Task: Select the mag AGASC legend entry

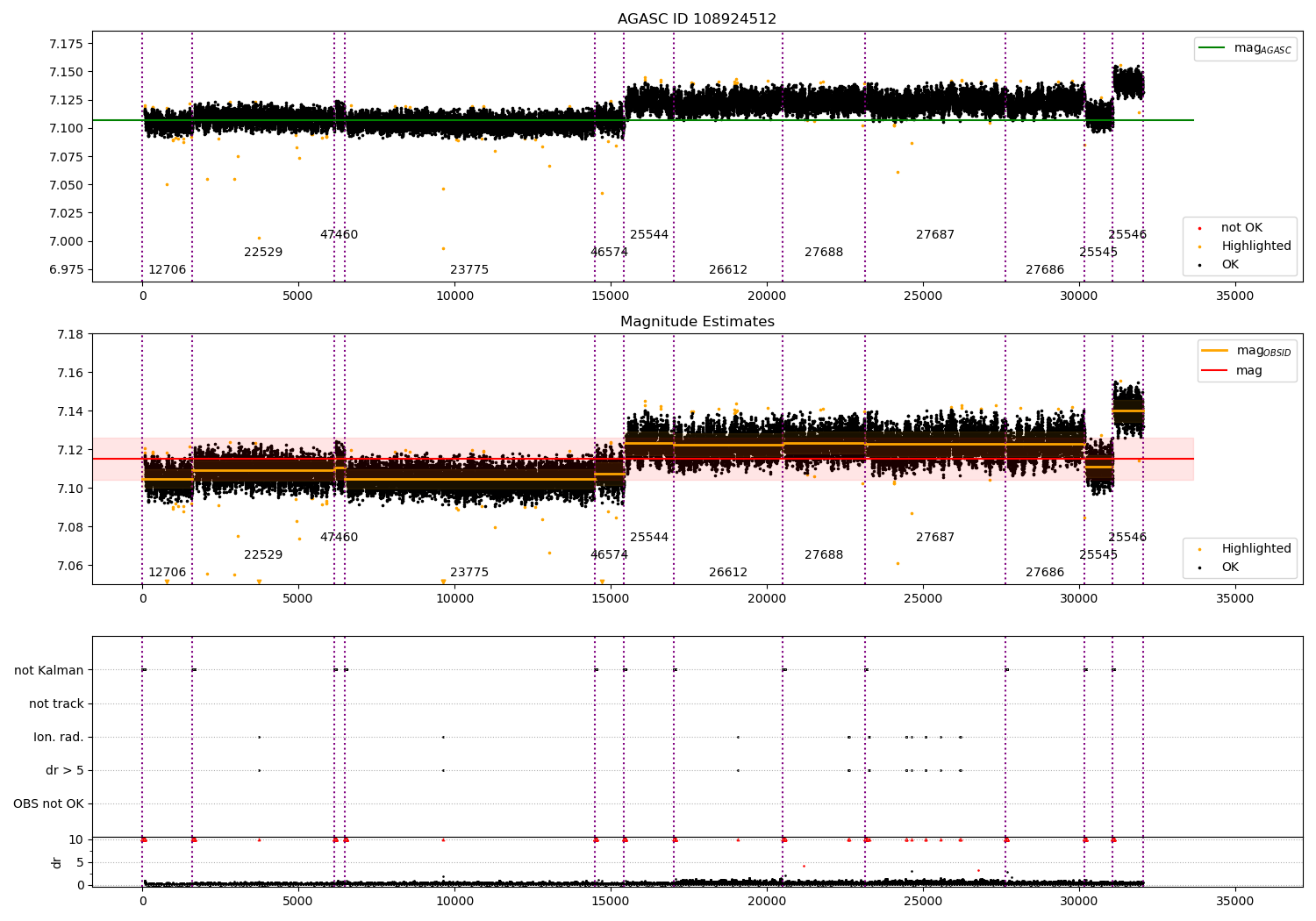Action: tap(1245, 49)
